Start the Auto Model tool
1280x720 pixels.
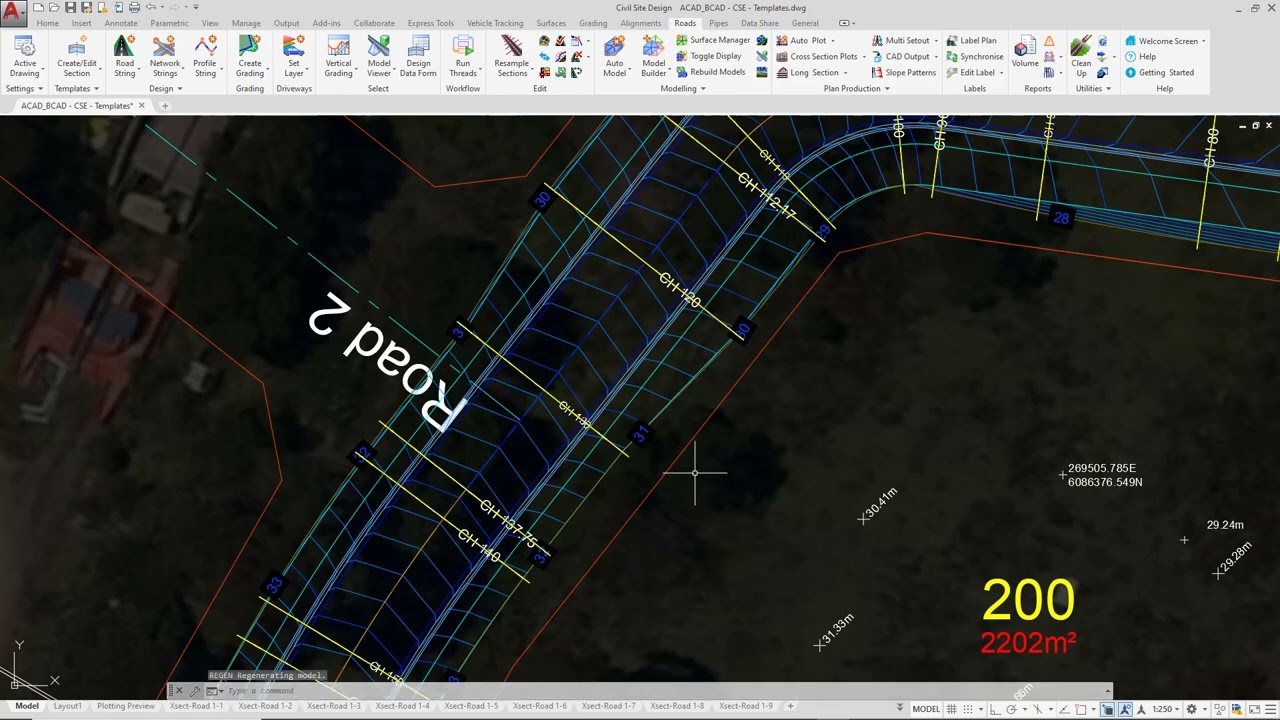[614, 56]
